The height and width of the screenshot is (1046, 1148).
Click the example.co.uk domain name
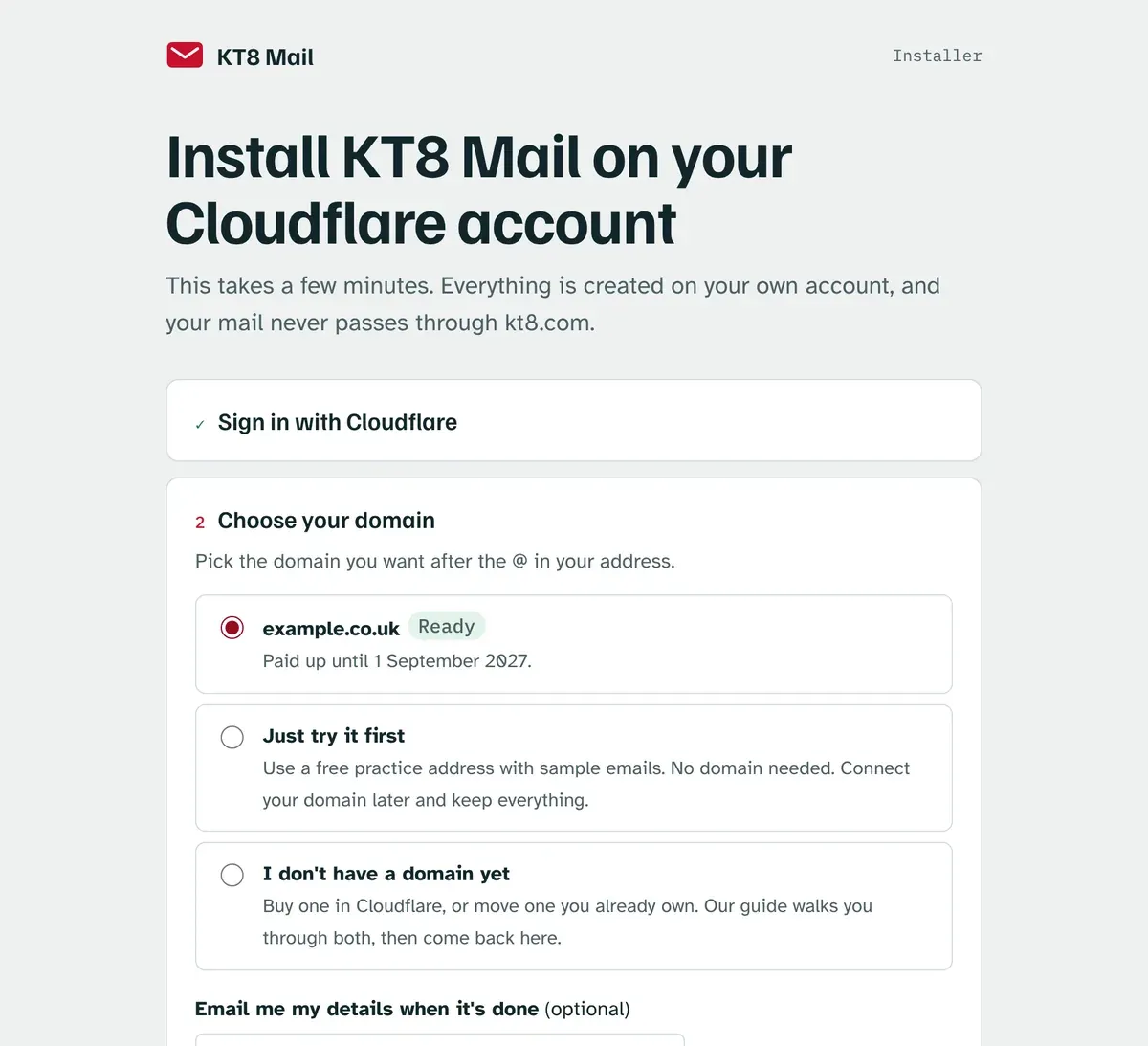click(331, 629)
